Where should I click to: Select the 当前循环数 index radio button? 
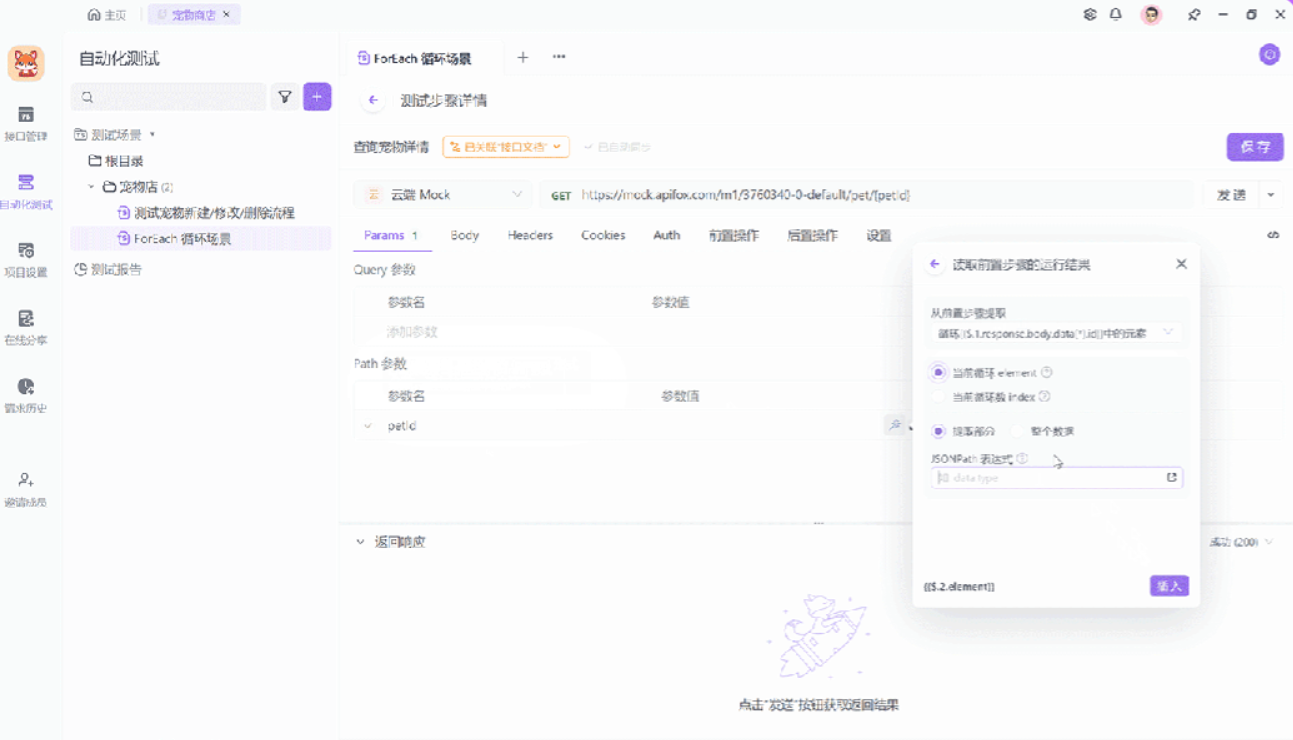click(x=937, y=396)
